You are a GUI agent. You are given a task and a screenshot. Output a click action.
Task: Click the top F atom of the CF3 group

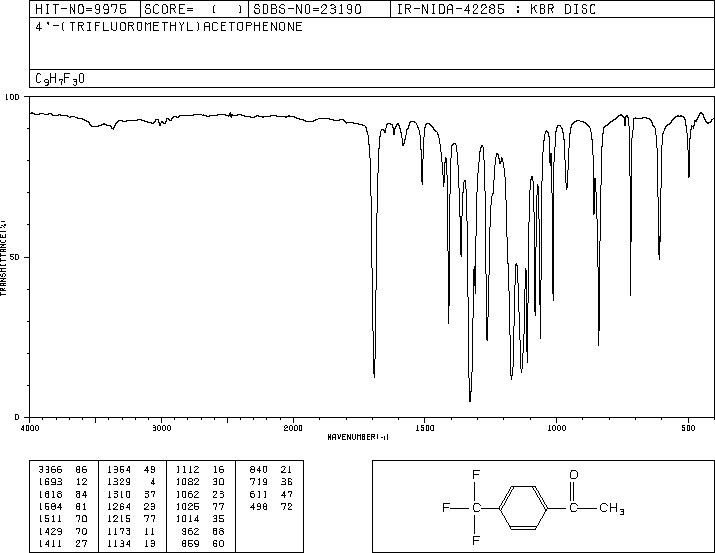[x=476, y=475]
